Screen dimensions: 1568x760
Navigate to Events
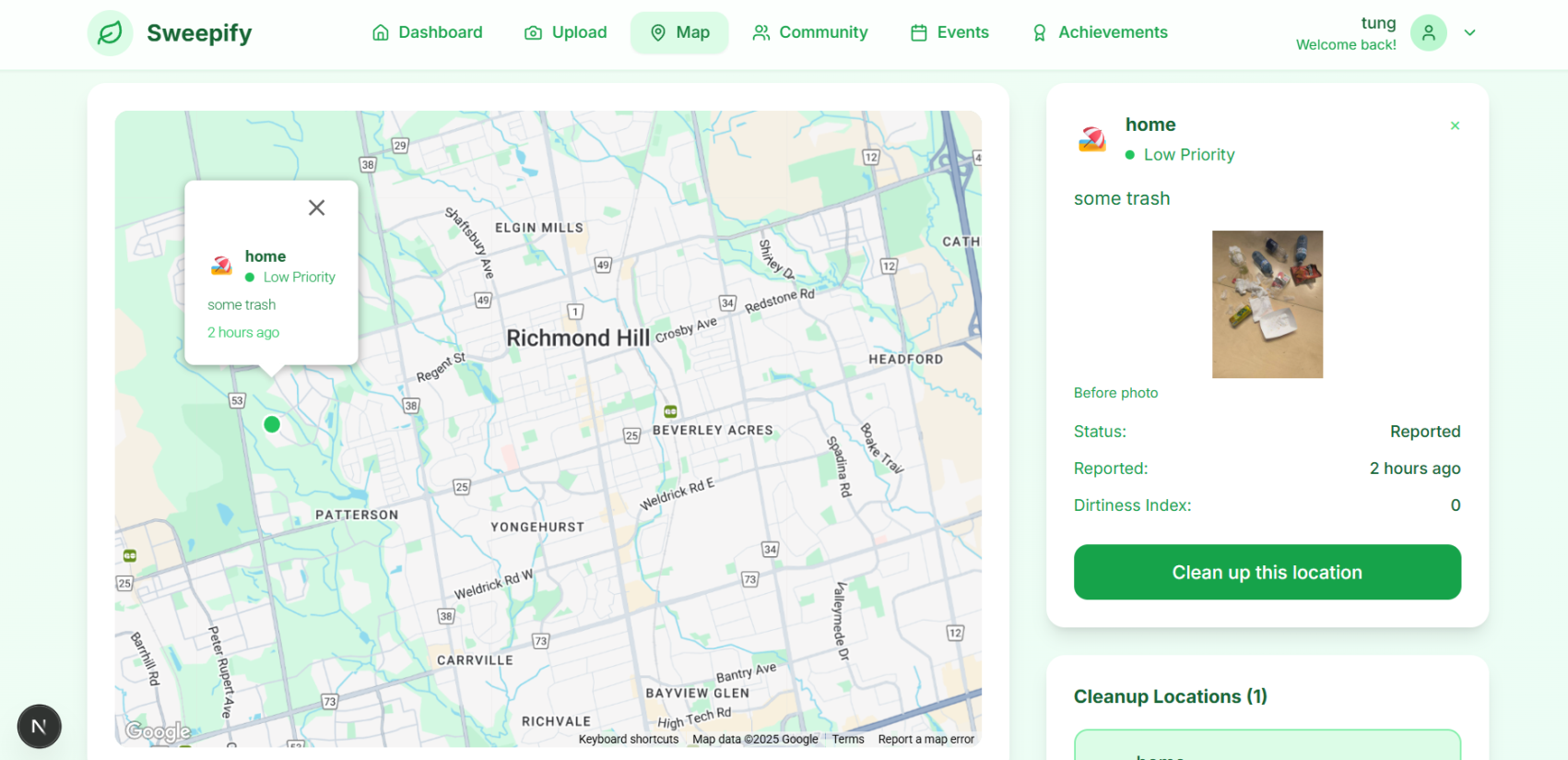(x=949, y=32)
